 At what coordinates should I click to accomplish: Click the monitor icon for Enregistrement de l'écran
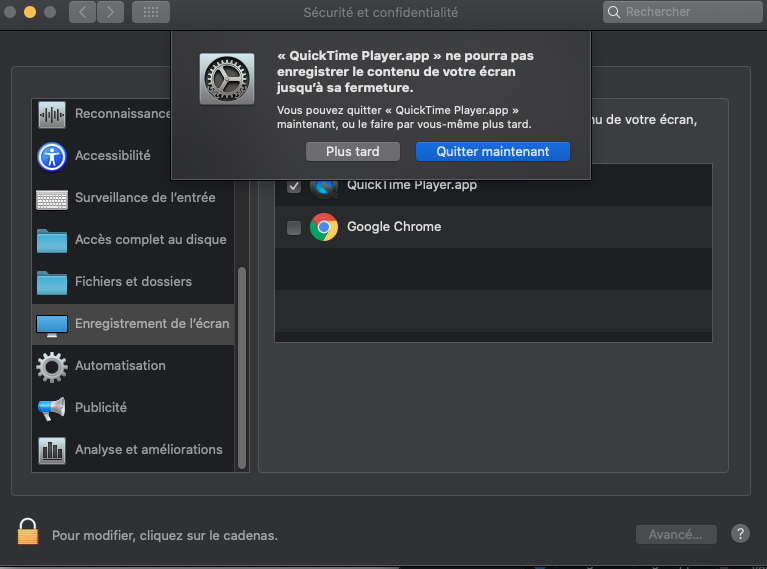(x=52, y=326)
